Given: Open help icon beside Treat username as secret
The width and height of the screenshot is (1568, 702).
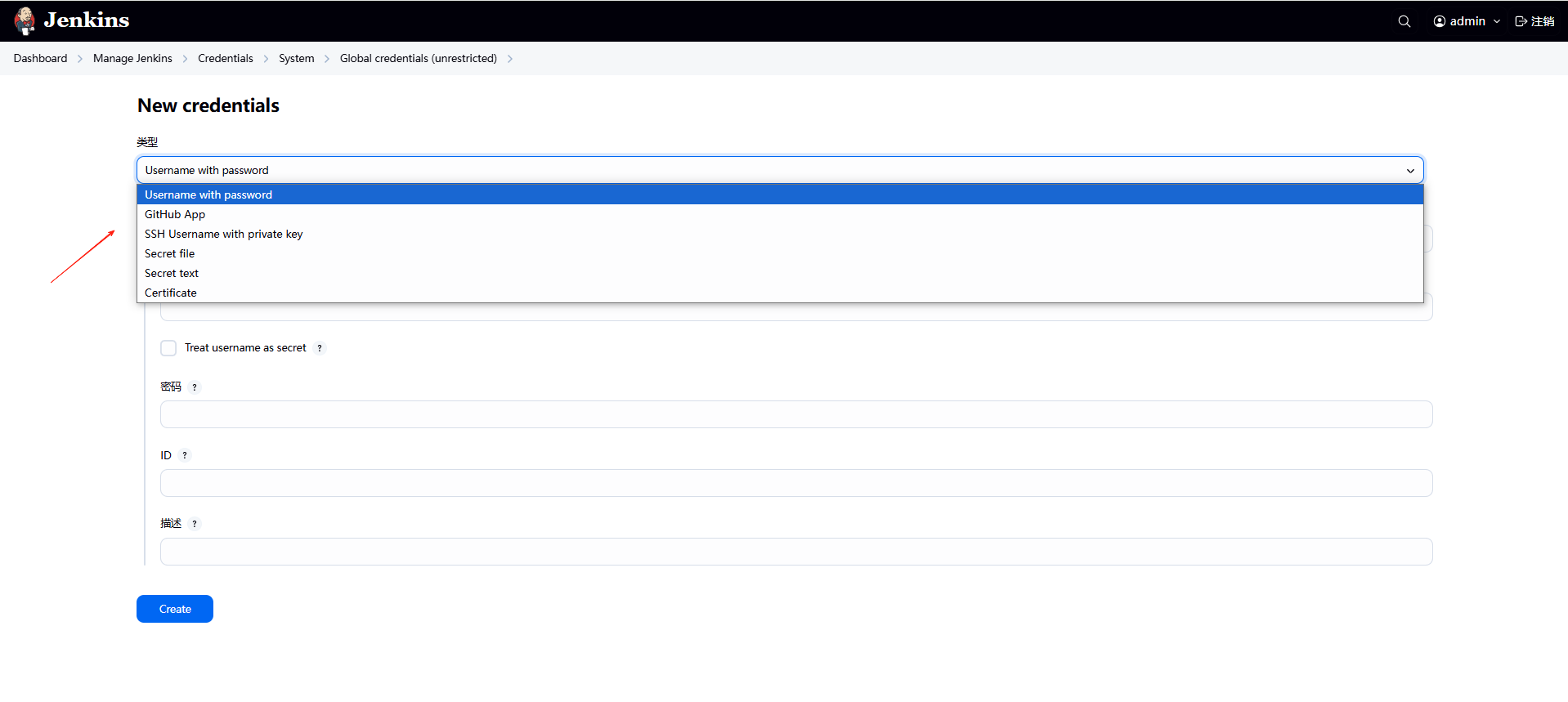Looking at the screenshot, I should [x=320, y=348].
